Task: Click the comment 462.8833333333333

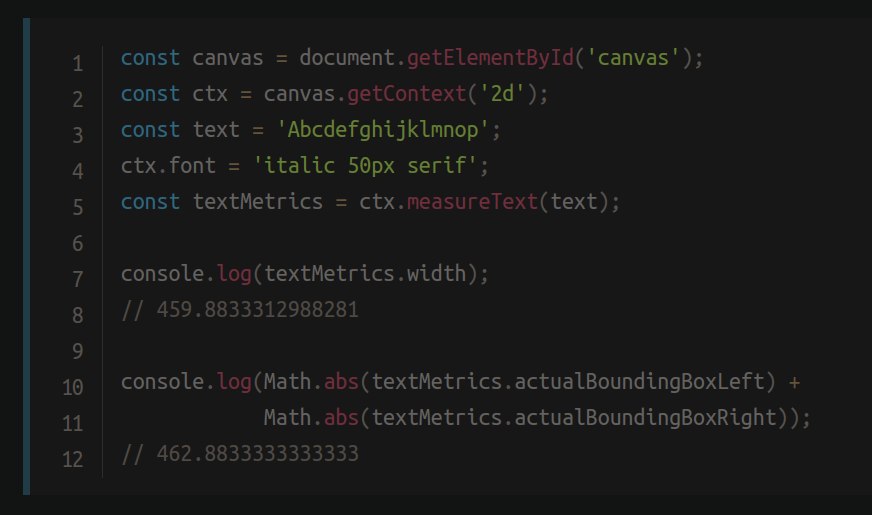Action: click(257, 454)
